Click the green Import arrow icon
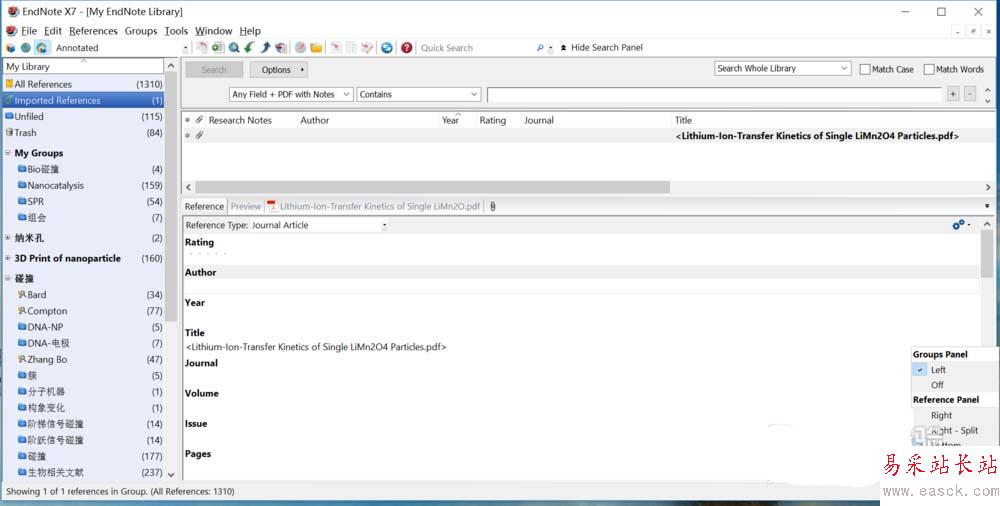 249,47
